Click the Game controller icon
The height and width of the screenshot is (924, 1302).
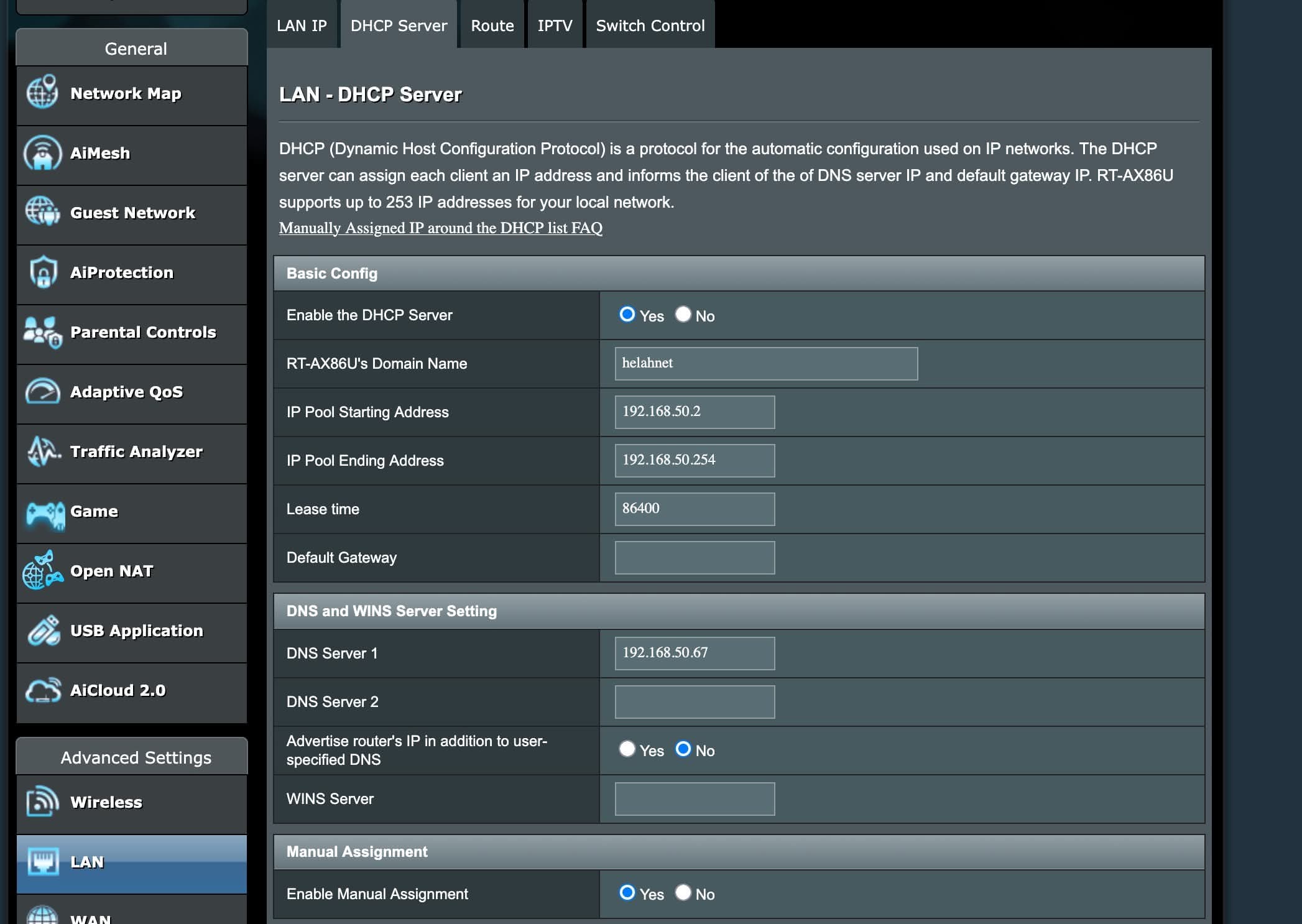click(45, 514)
